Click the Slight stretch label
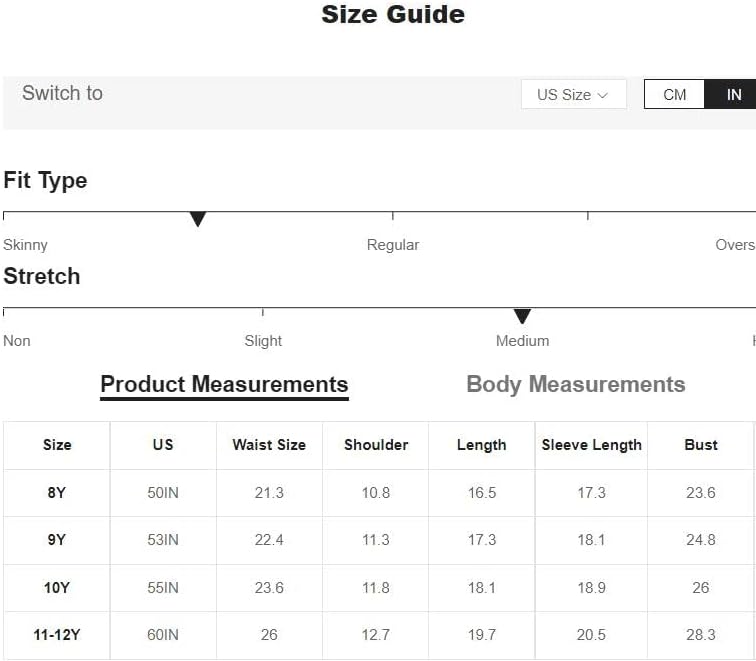756x661 pixels. pos(263,341)
